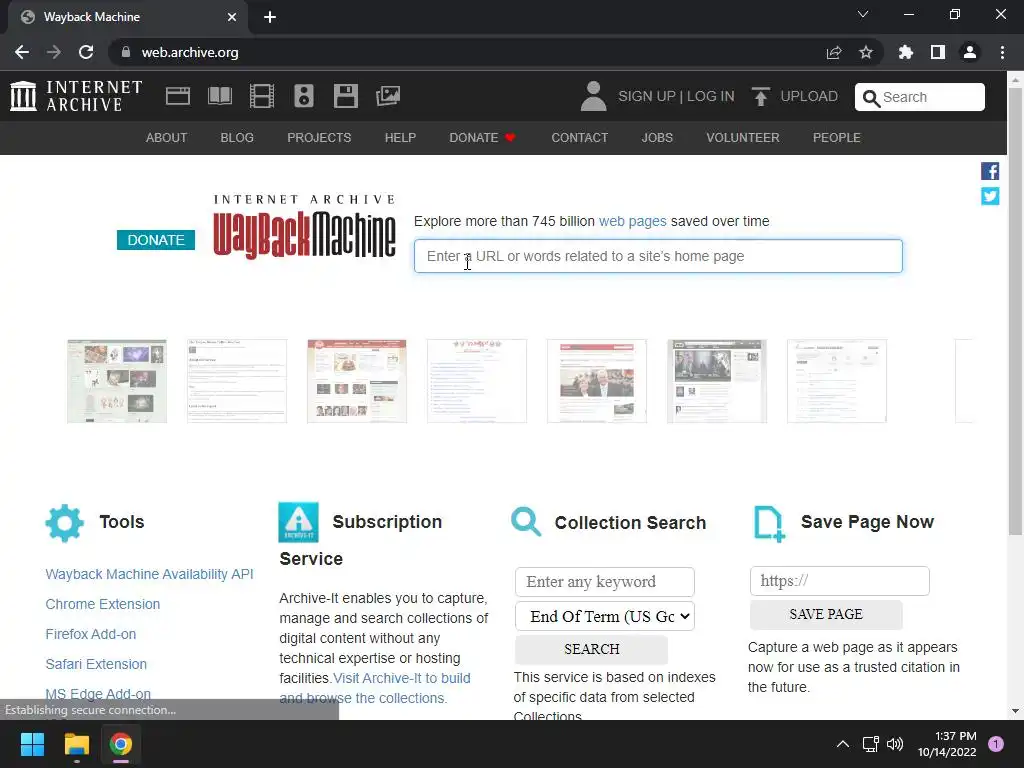Open the Audio speaker icon

tap(304, 96)
